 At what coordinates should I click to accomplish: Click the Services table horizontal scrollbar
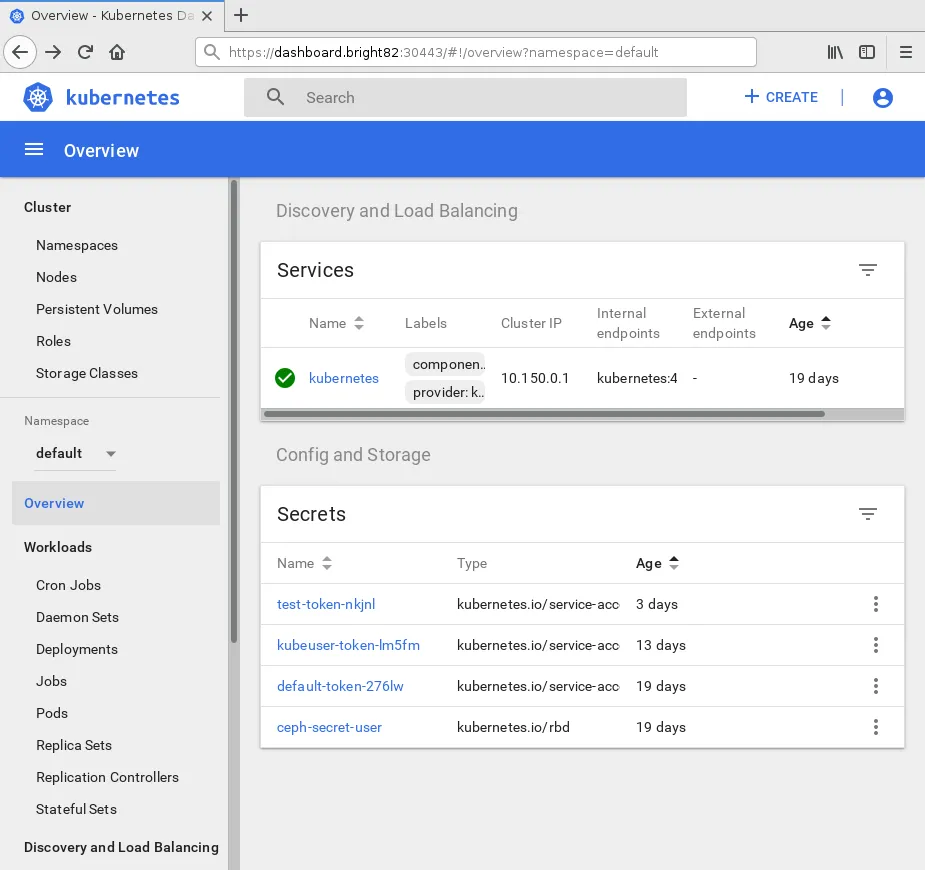tap(544, 414)
